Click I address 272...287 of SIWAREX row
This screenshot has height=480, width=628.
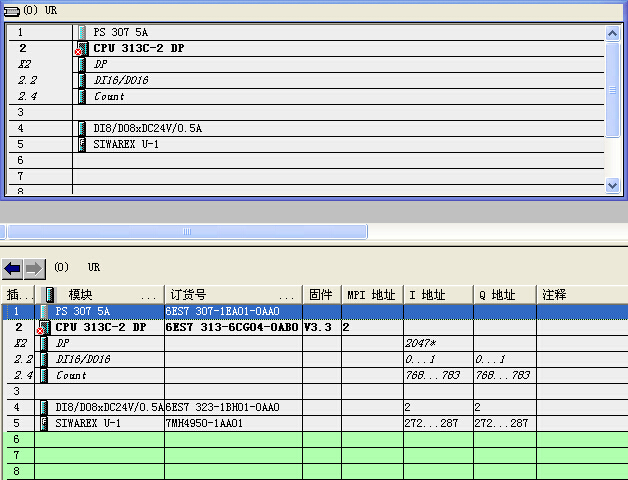431,424
